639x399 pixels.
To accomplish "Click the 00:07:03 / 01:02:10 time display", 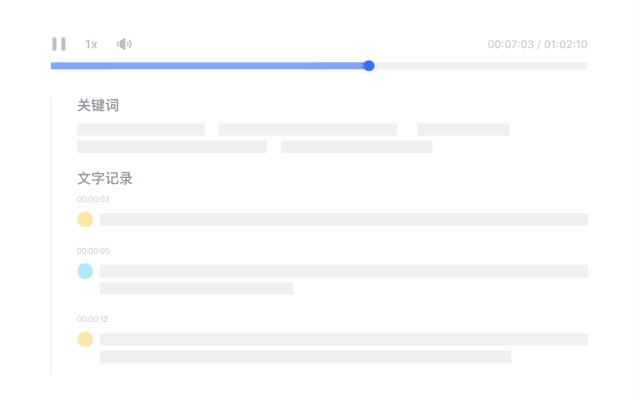I will (x=537, y=44).
